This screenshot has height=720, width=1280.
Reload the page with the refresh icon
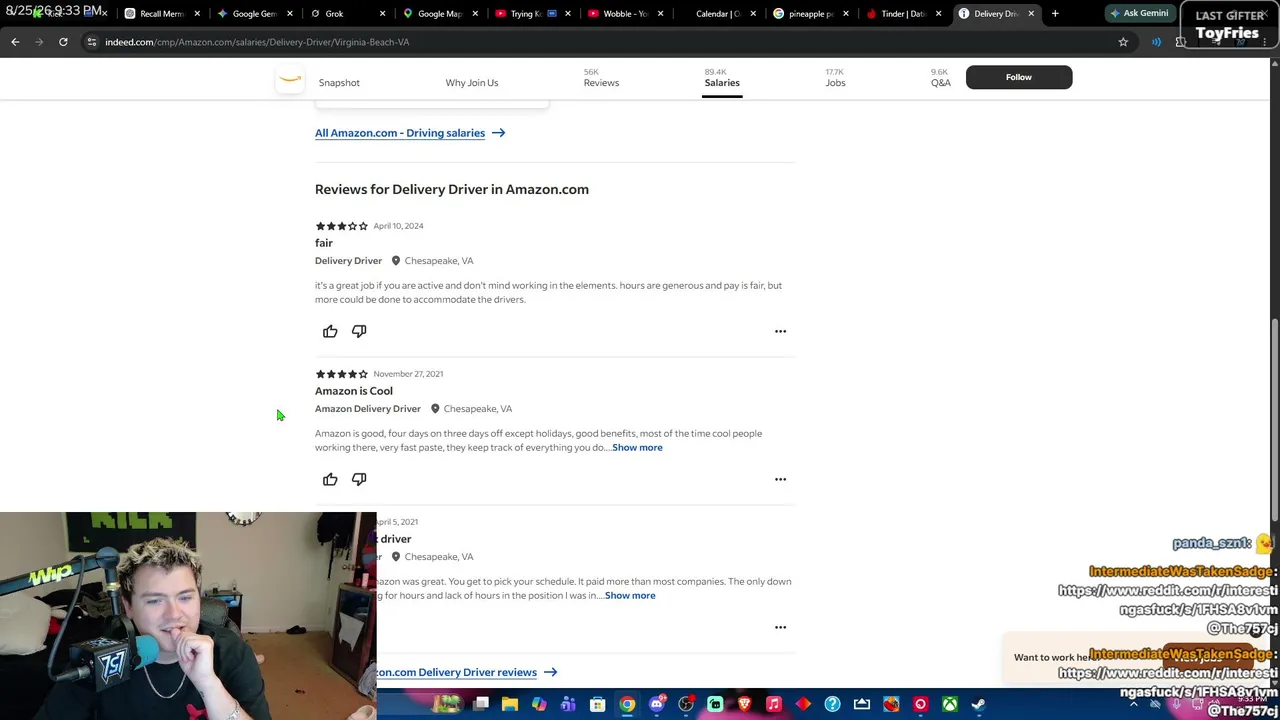click(x=63, y=42)
